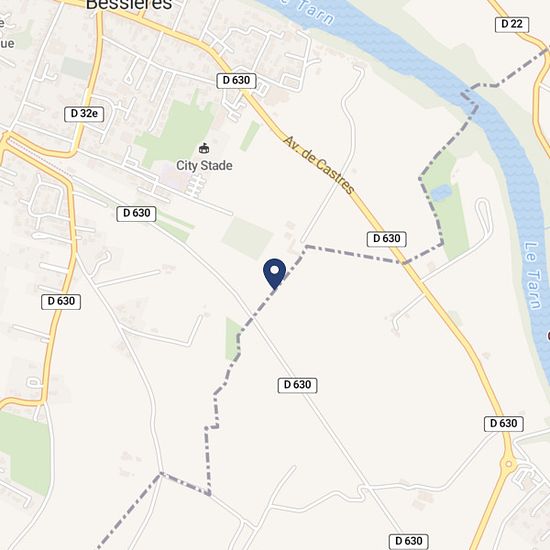Click the Bessières town name label
This screenshot has height=550, width=550.
(129, 5)
